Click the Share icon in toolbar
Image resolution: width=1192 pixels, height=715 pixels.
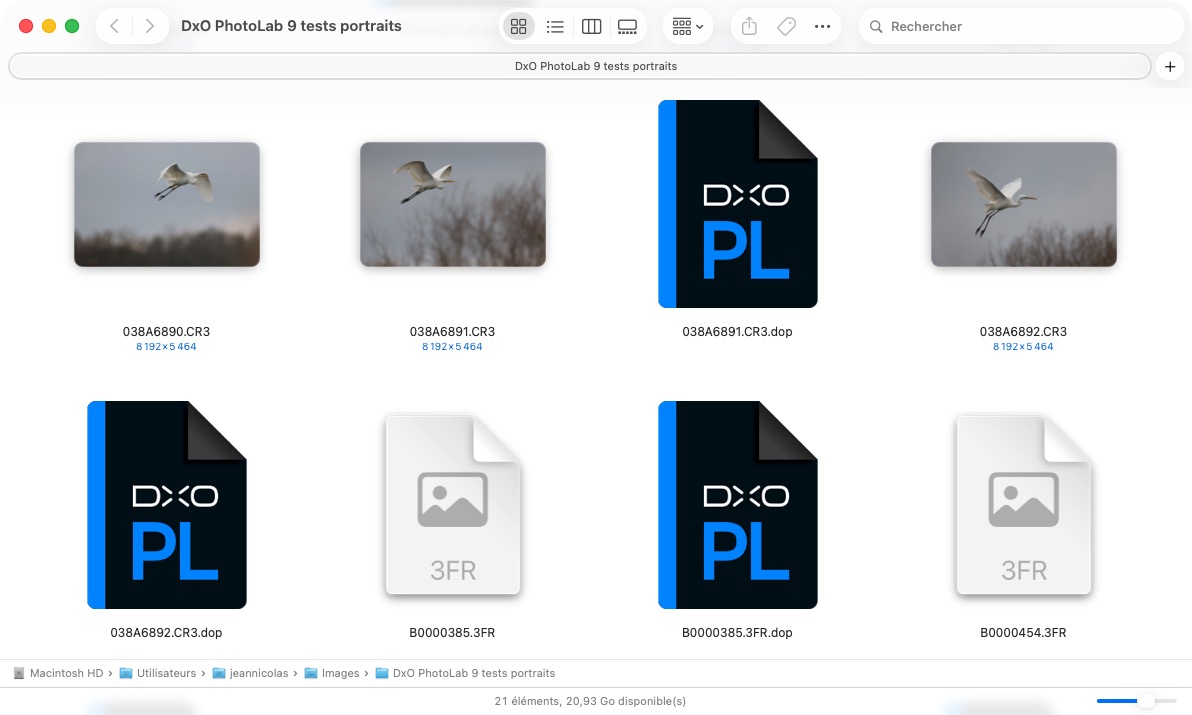[749, 27]
